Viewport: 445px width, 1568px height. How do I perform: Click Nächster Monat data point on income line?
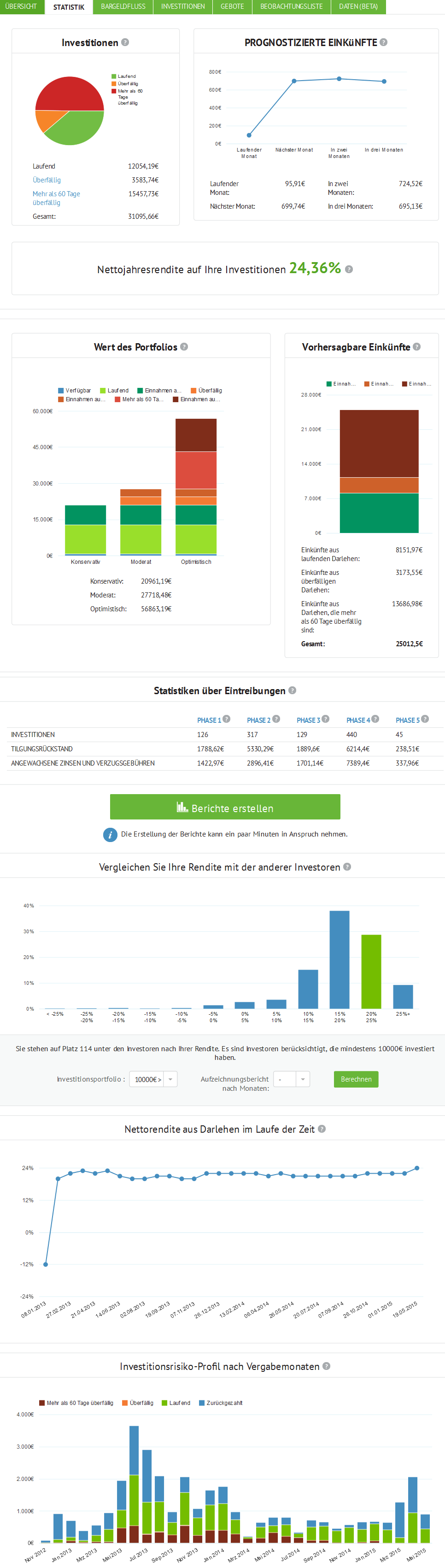point(294,81)
